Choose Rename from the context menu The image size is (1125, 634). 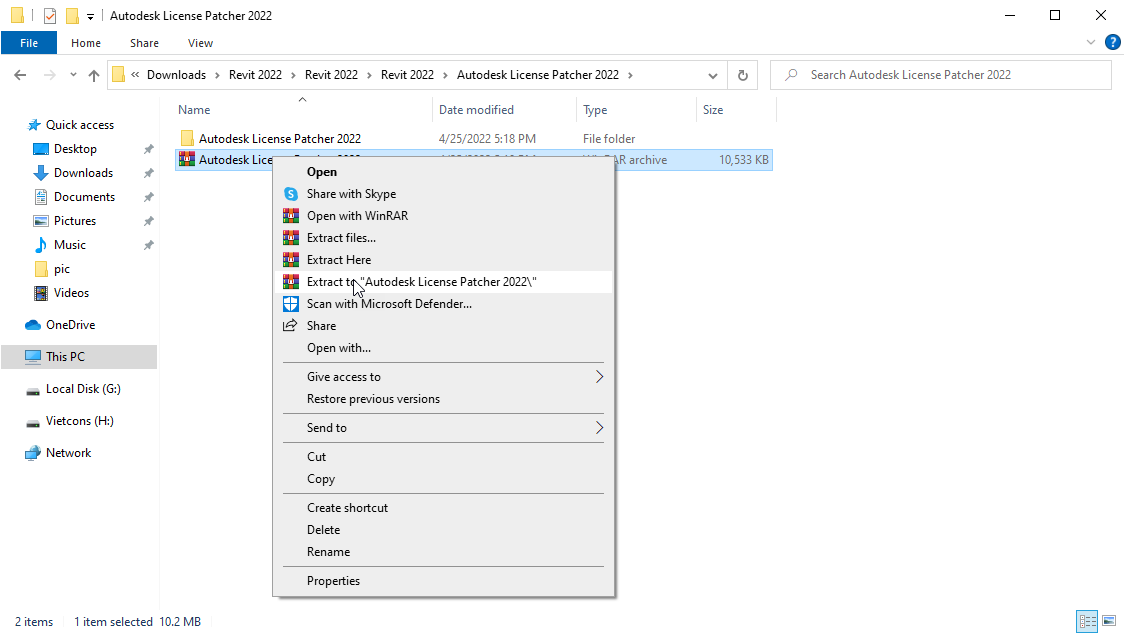point(329,552)
